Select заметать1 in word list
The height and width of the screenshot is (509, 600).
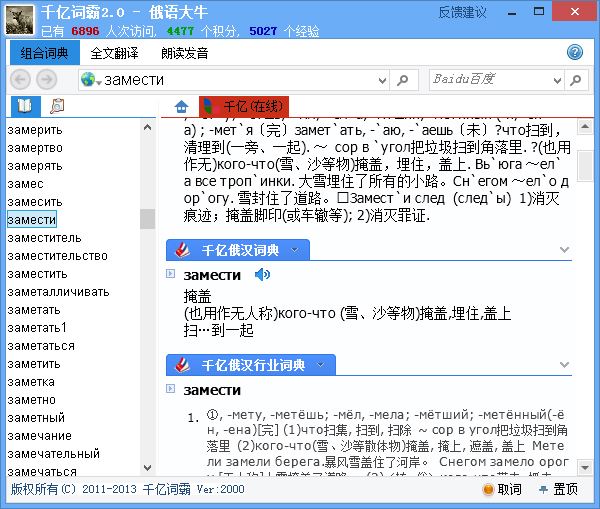click(37, 328)
